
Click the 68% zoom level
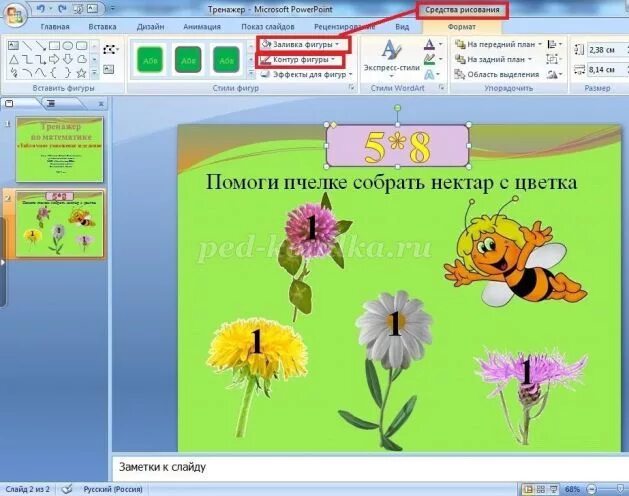coord(572,489)
